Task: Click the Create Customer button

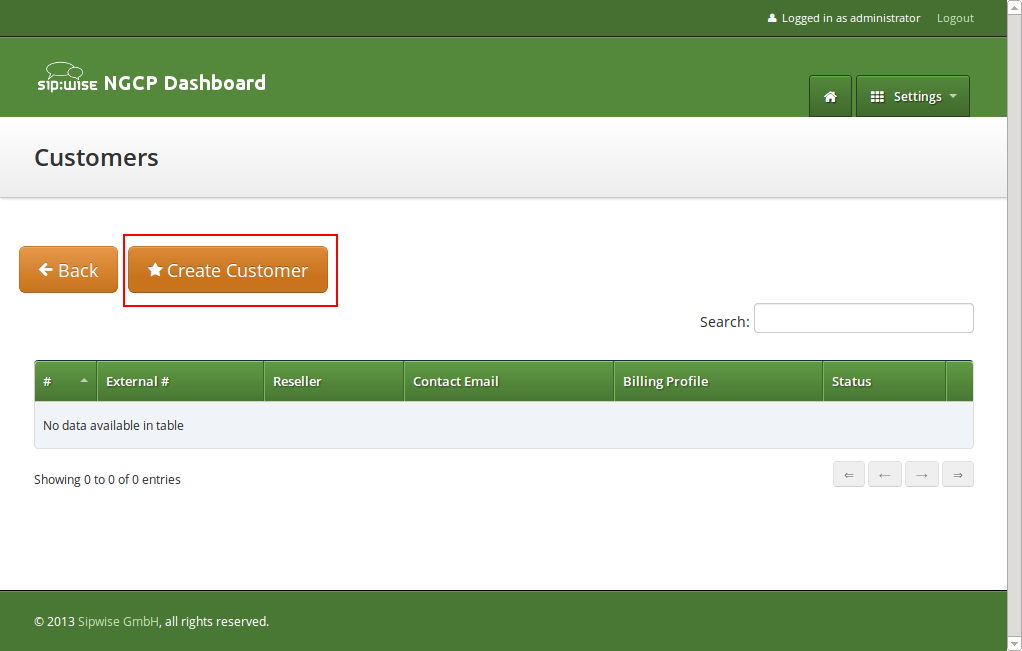Action: pos(228,270)
